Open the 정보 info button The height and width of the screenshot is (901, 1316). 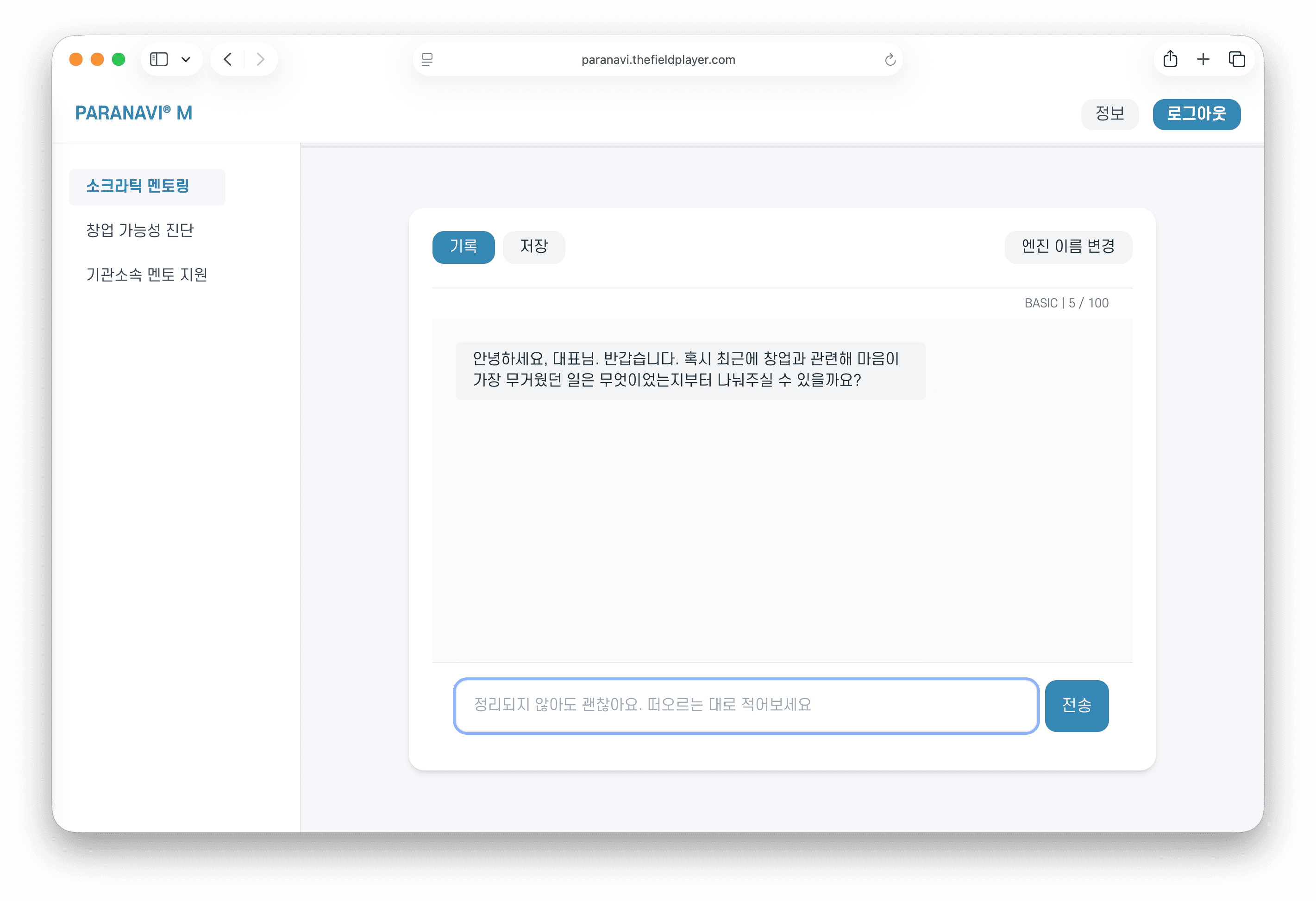pos(1109,114)
